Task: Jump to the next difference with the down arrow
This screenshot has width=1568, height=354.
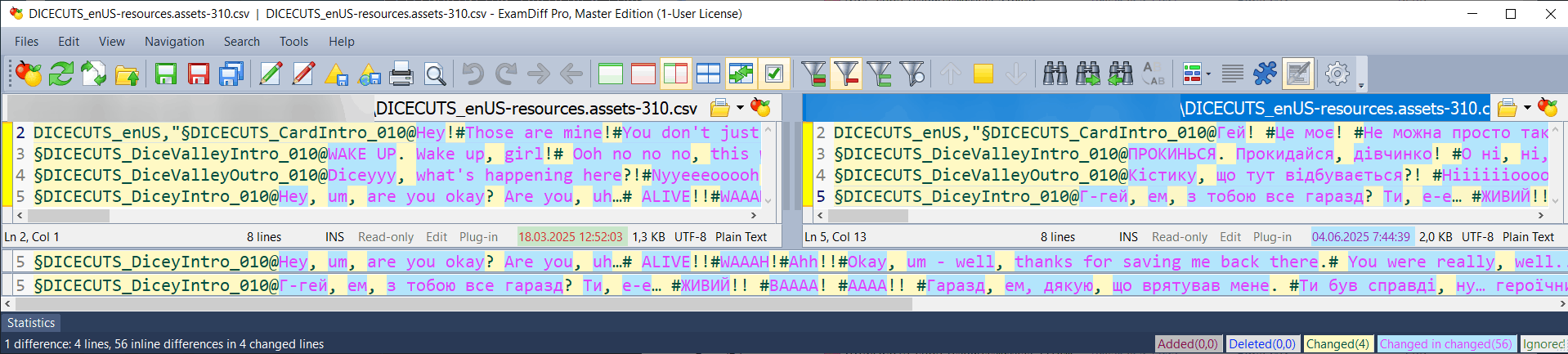Action: tap(1016, 74)
